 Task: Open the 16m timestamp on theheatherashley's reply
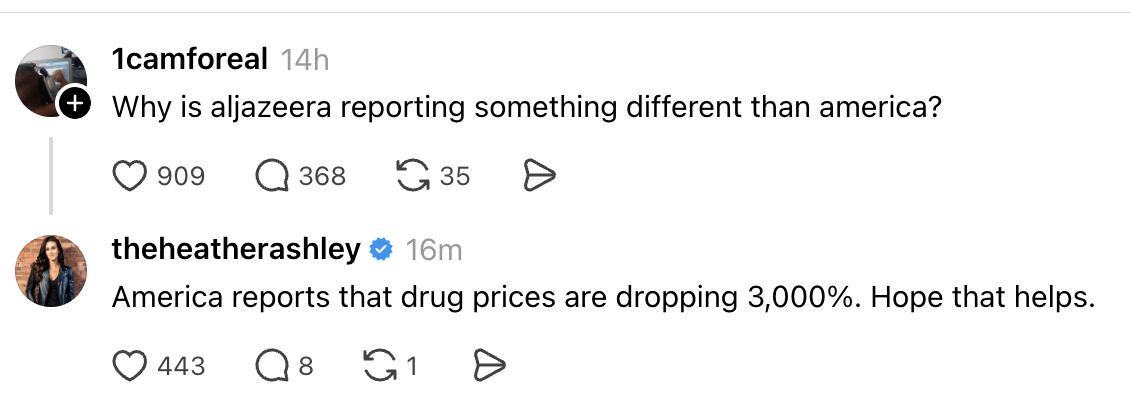[434, 250]
